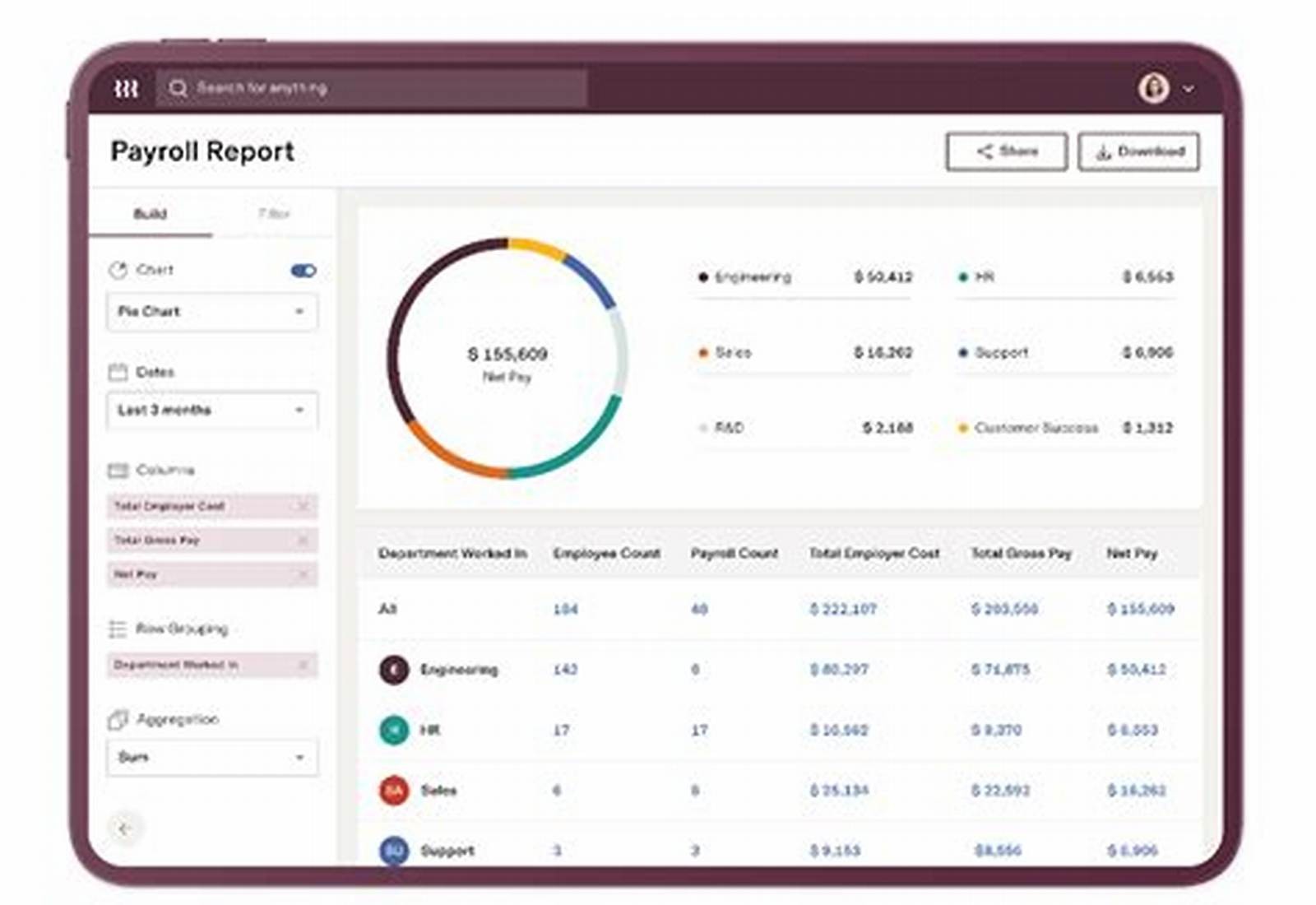Switch to the Build tab
Screen dimensions: 1316x905
[x=151, y=214]
